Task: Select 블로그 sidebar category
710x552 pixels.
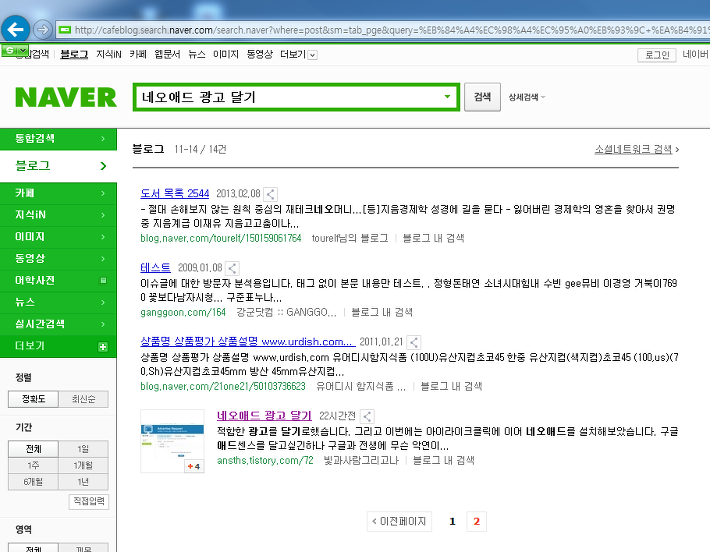Action: pyautogui.click(x=58, y=166)
